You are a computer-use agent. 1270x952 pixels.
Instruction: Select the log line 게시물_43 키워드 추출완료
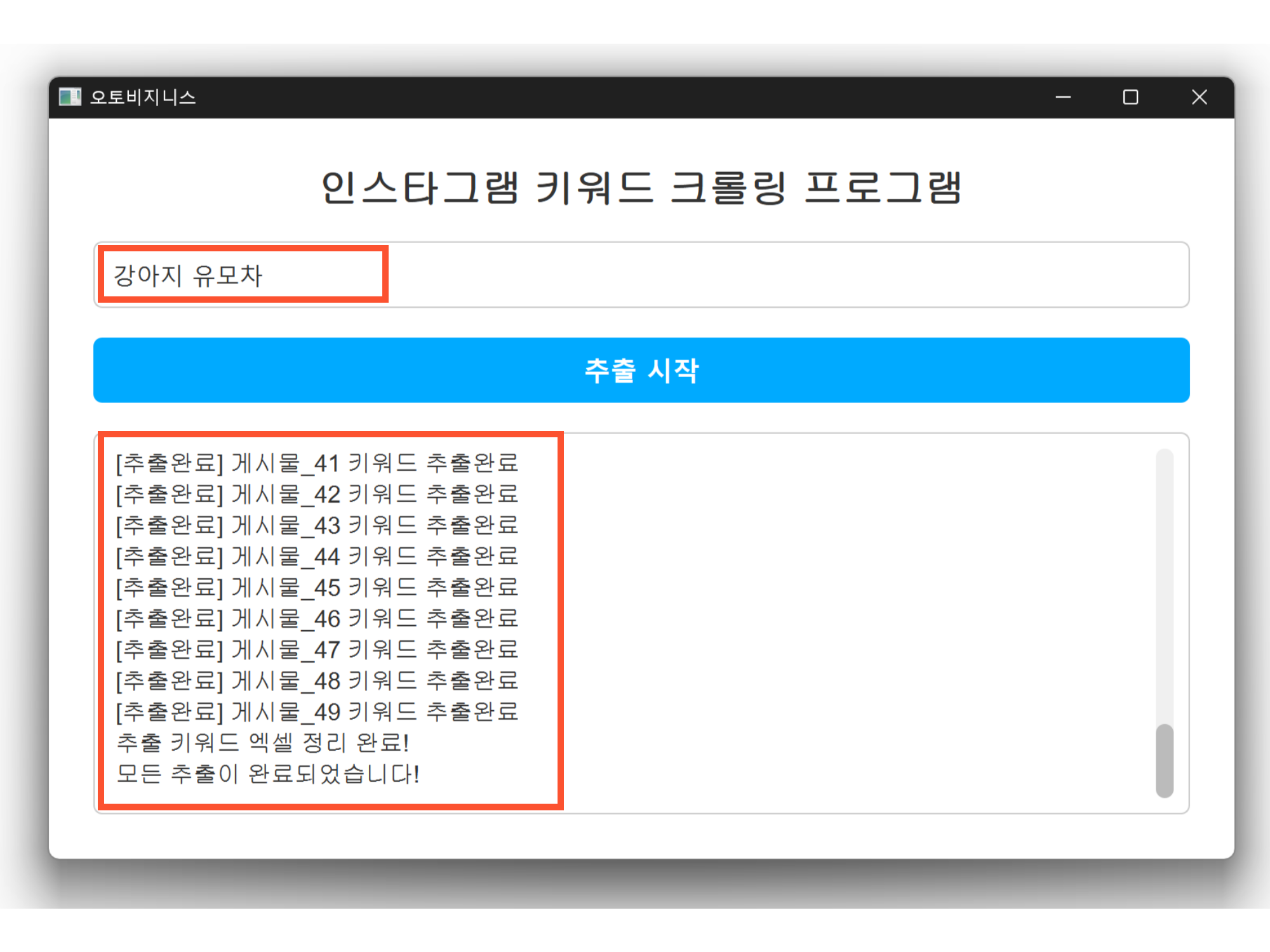pyautogui.click(x=317, y=526)
